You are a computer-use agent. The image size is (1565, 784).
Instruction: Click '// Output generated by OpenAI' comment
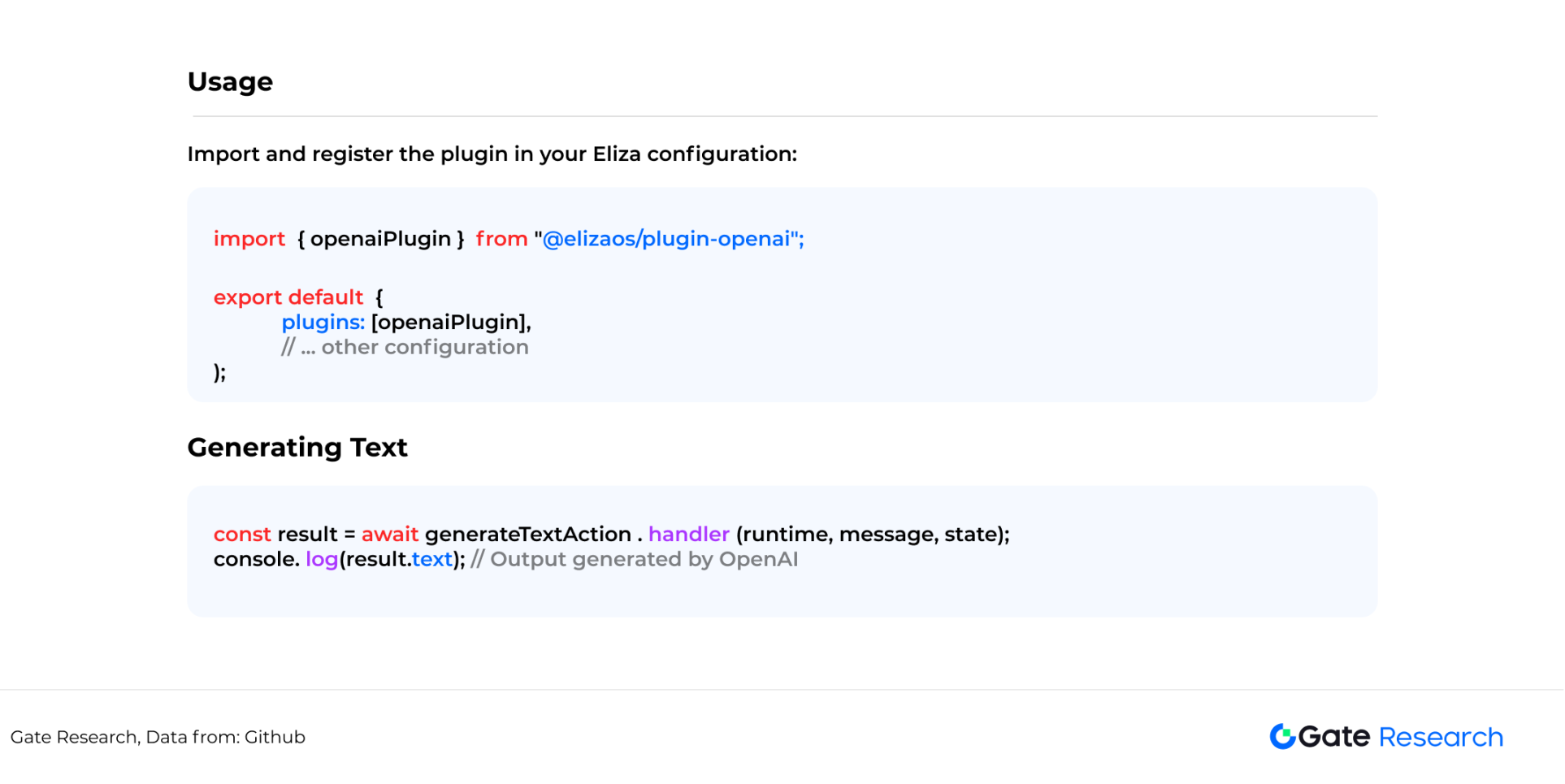(x=635, y=560)
